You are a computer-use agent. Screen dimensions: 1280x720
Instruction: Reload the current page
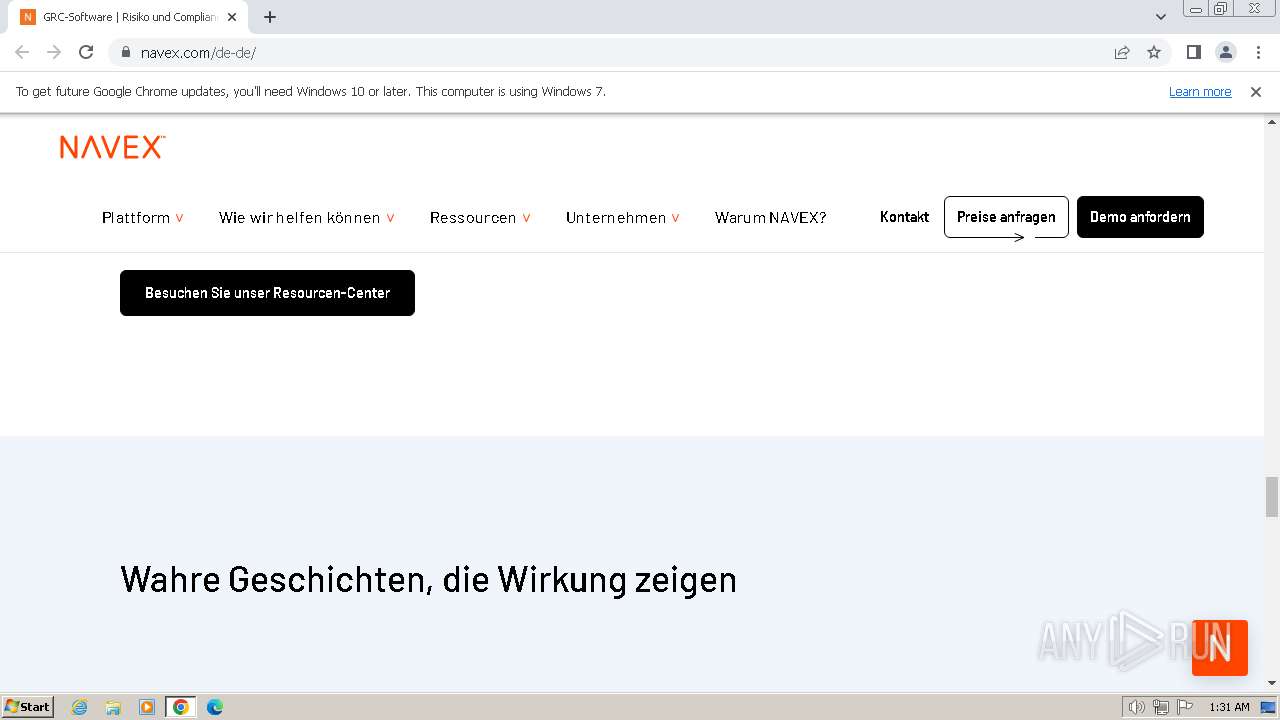pyautogui.click(x=86, y=52)
